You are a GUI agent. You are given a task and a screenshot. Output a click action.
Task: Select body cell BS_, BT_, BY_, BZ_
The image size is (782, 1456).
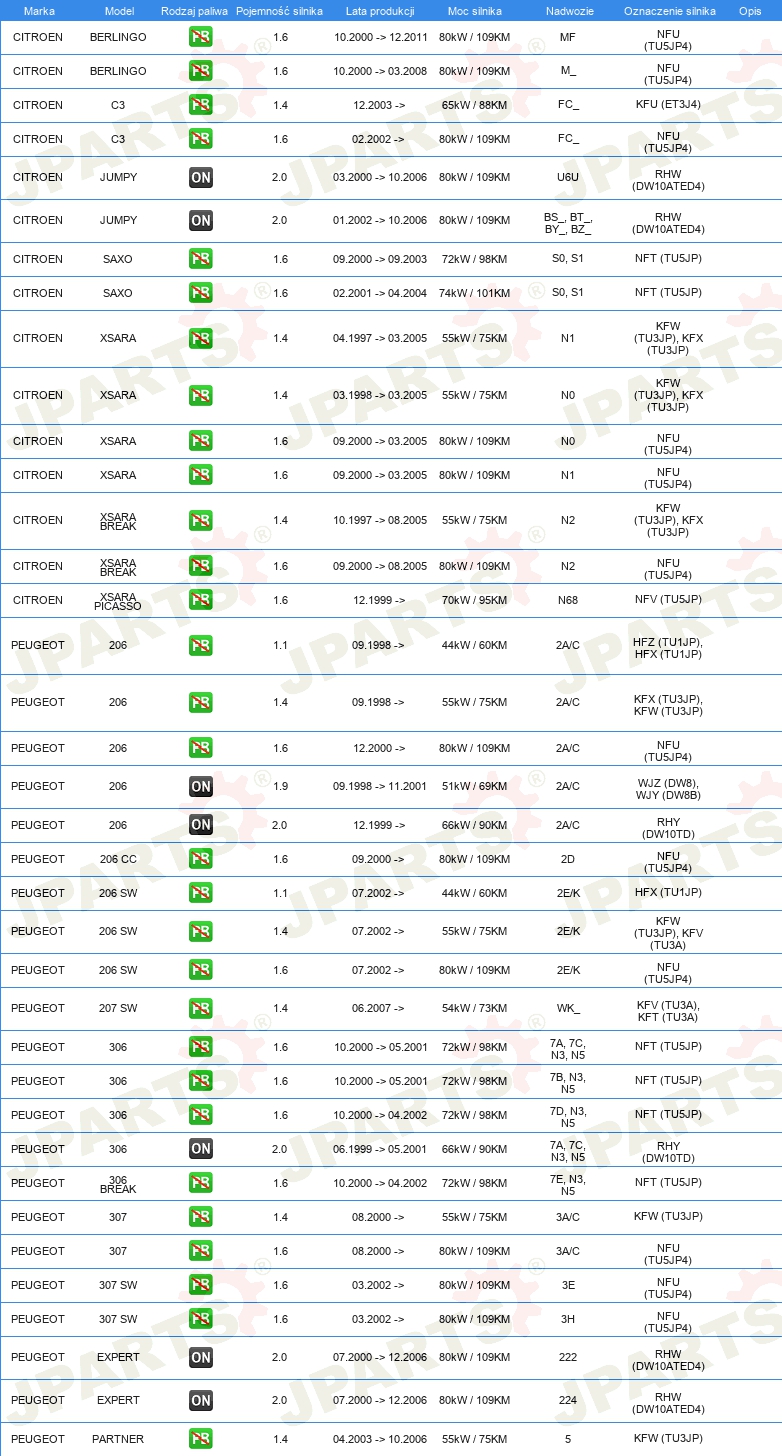[x=568, y=224]
